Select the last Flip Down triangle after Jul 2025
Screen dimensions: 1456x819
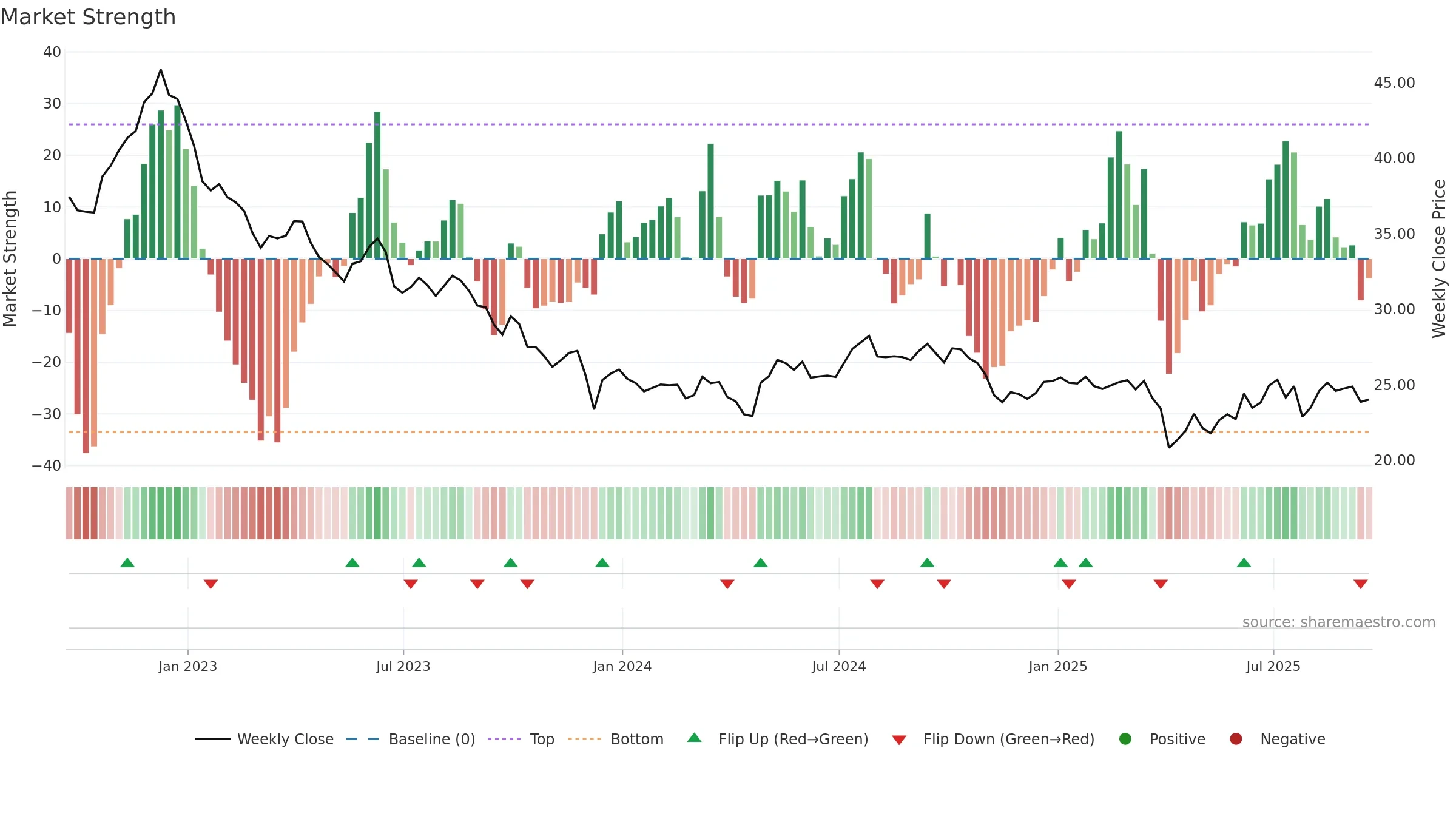1361,584
